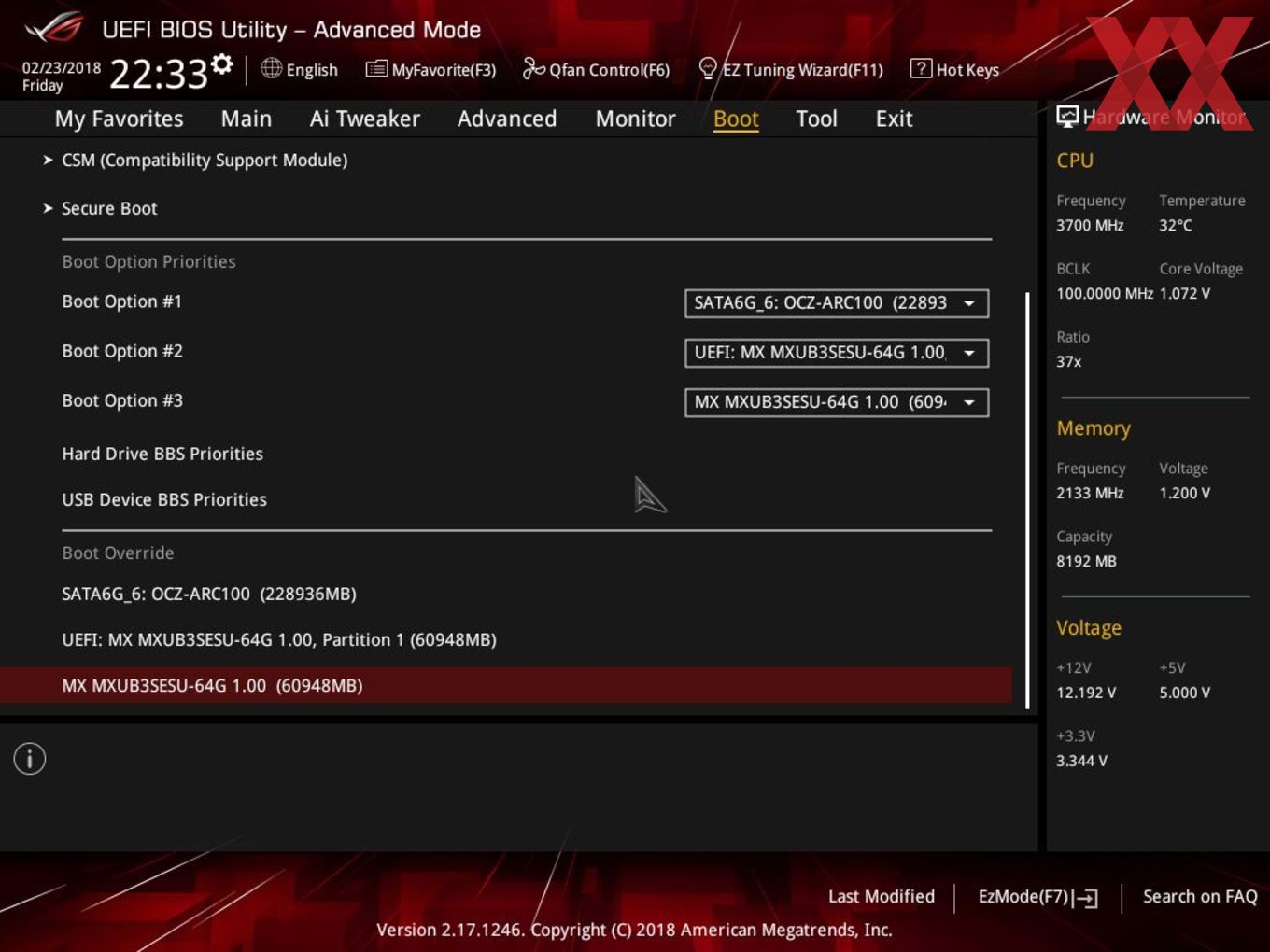Click the vertical scrollbar of boot list

tap(1027, 501)
